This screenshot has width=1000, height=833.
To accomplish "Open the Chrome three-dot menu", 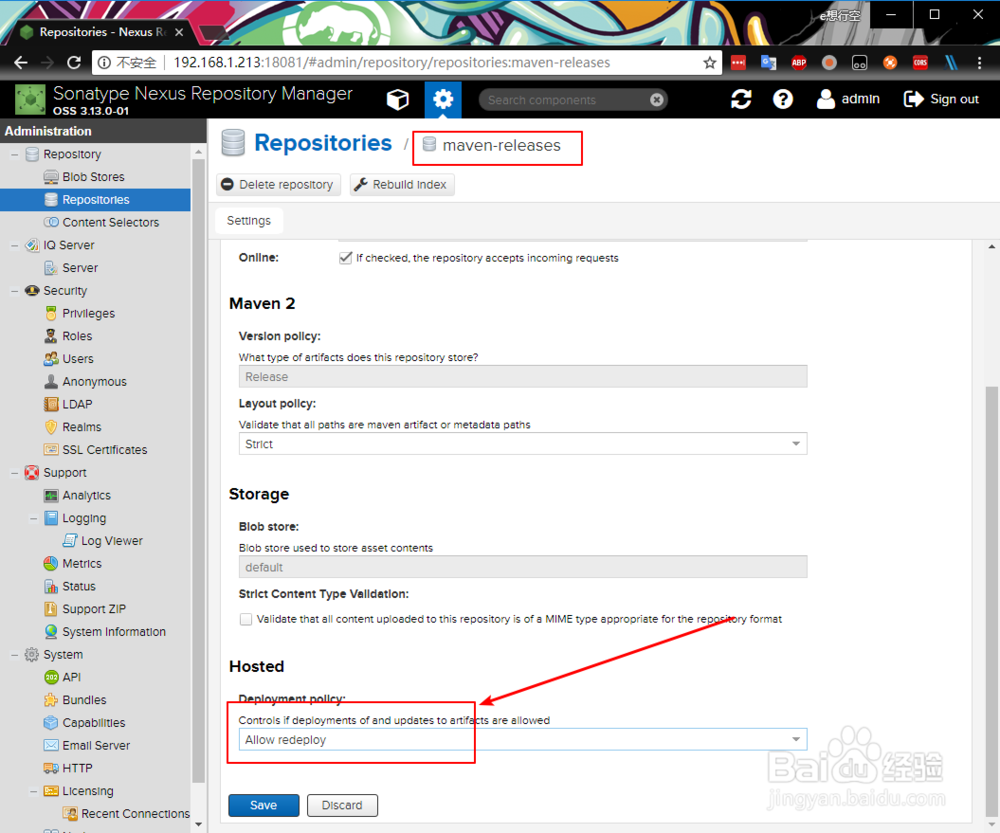I will click(980, 63).
